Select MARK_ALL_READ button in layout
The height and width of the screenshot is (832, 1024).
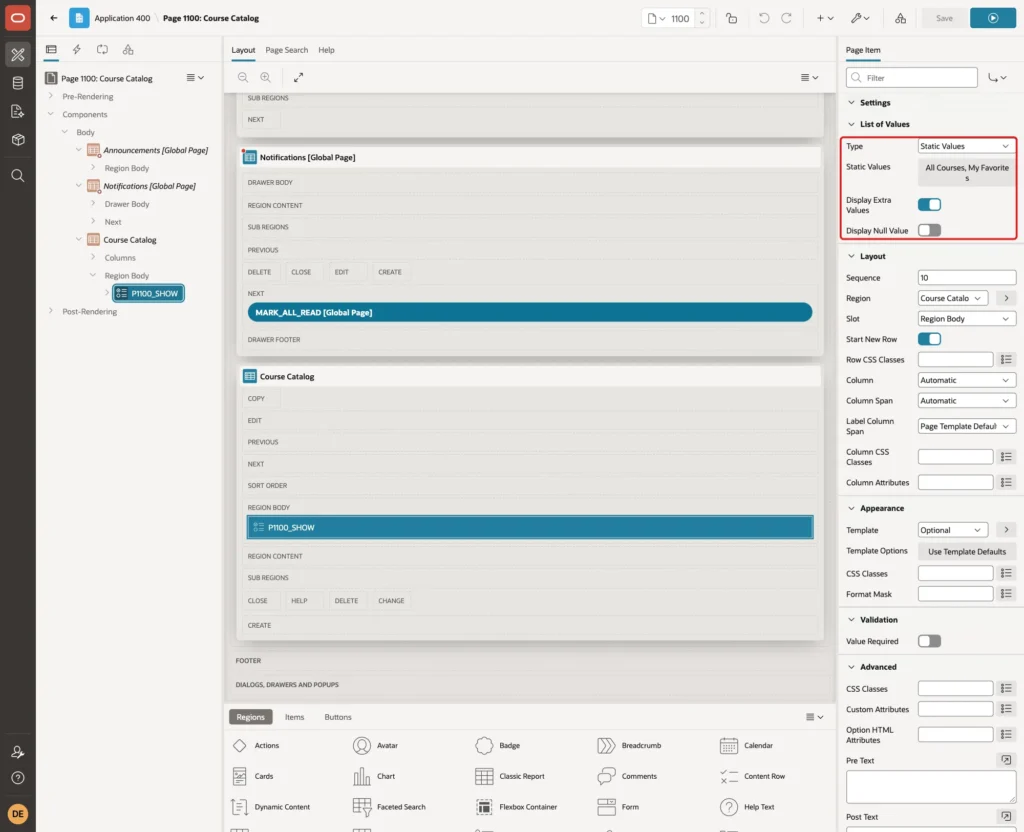[530, 313]
